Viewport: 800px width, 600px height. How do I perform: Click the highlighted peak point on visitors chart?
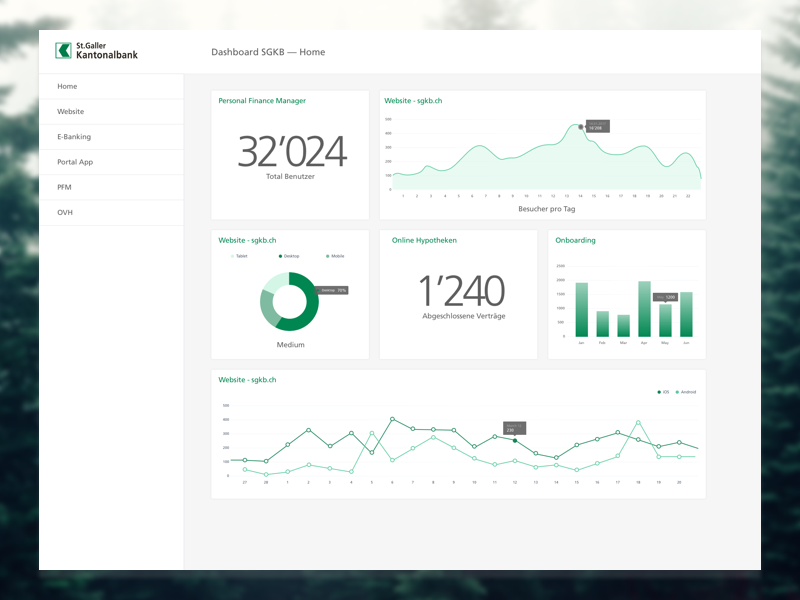click(581, 127)
